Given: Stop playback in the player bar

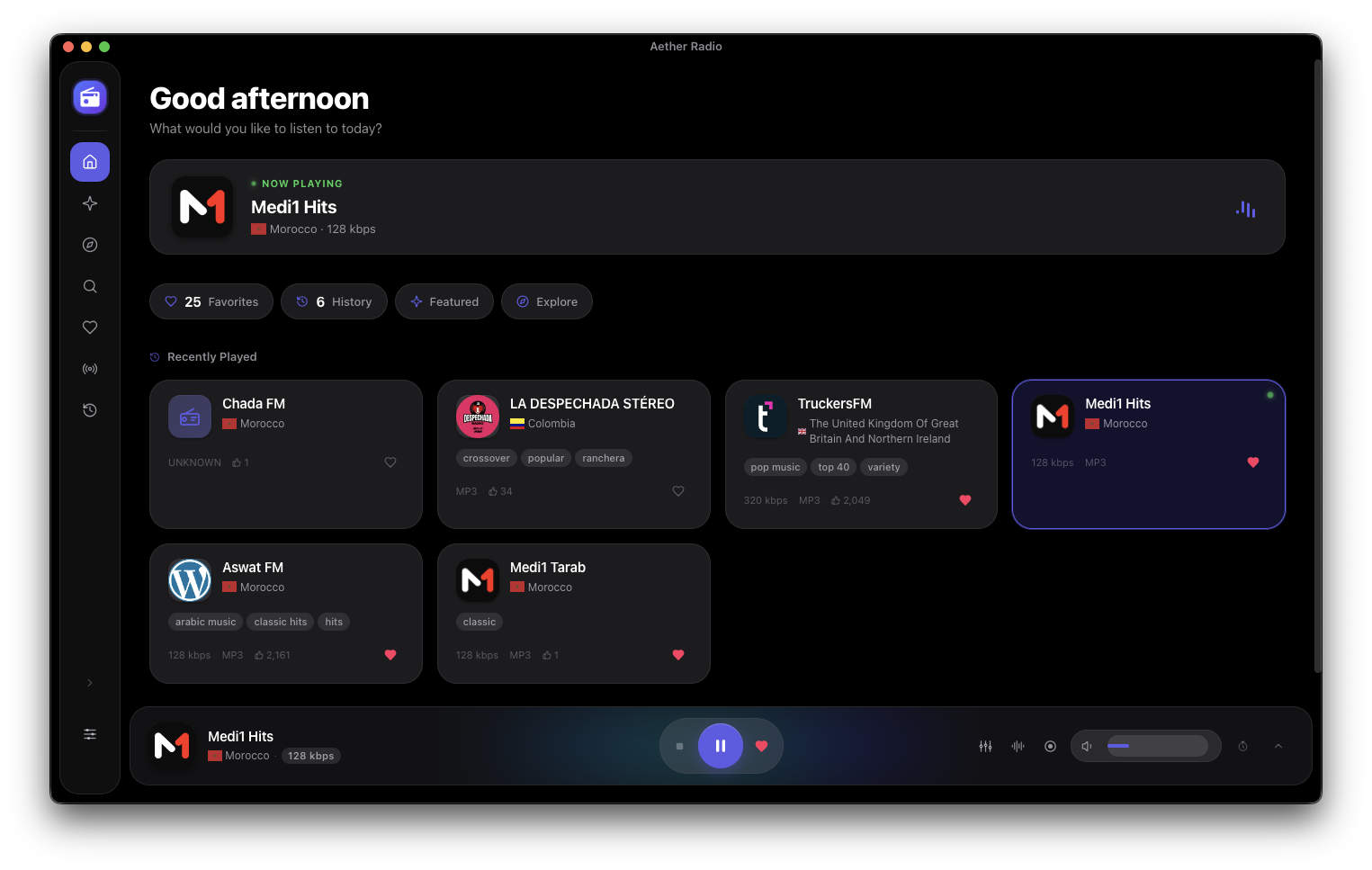Looking at the screenshot, I should click(x=679, y=746).
